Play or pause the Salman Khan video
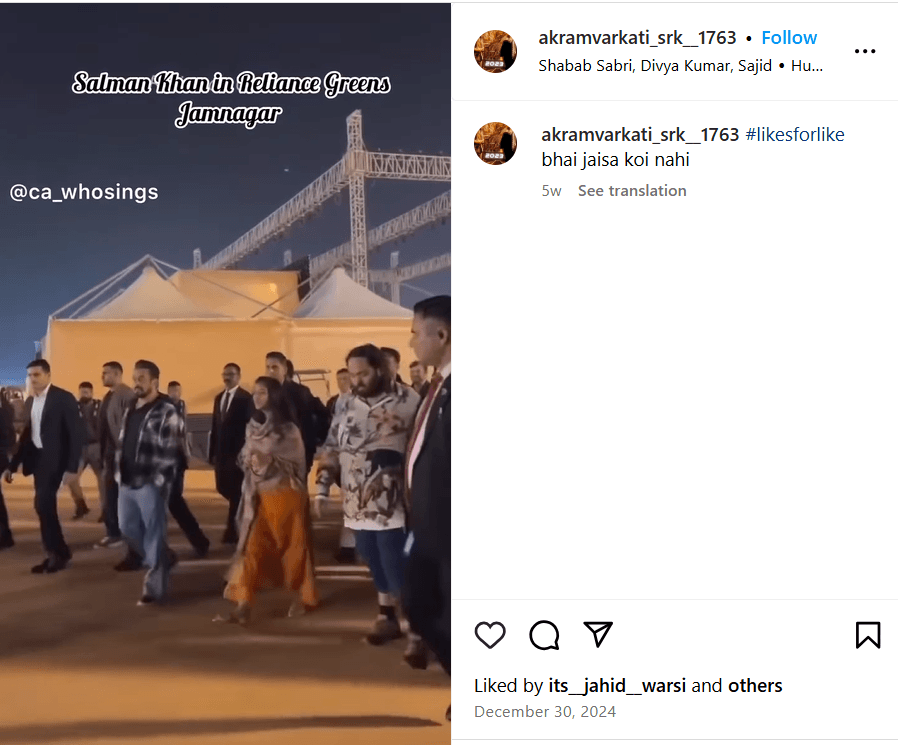Image resolution: width=898 pixels, height=745 pixels. (225, 373)
